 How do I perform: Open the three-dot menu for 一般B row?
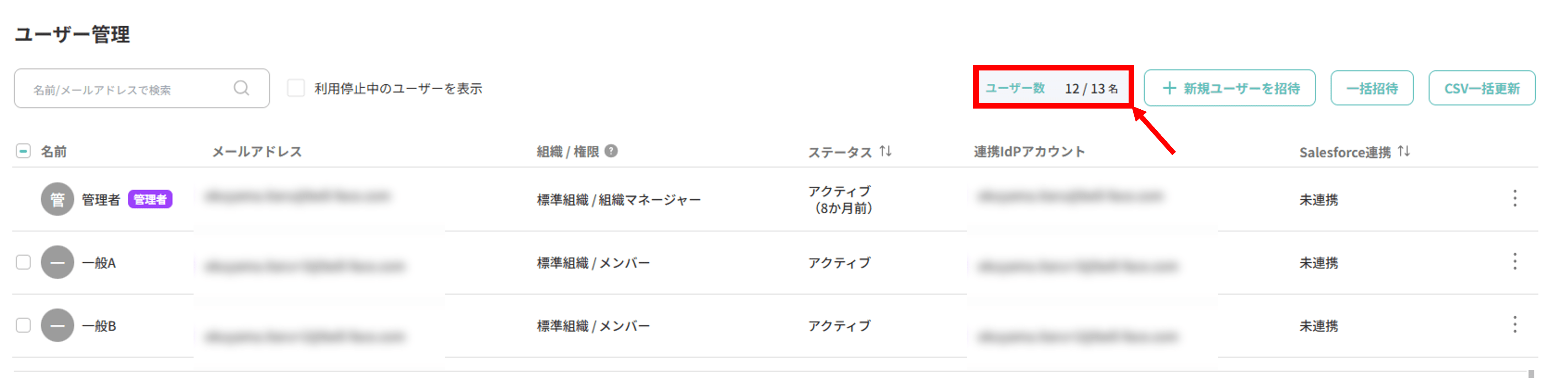[x=1514, y=325]
